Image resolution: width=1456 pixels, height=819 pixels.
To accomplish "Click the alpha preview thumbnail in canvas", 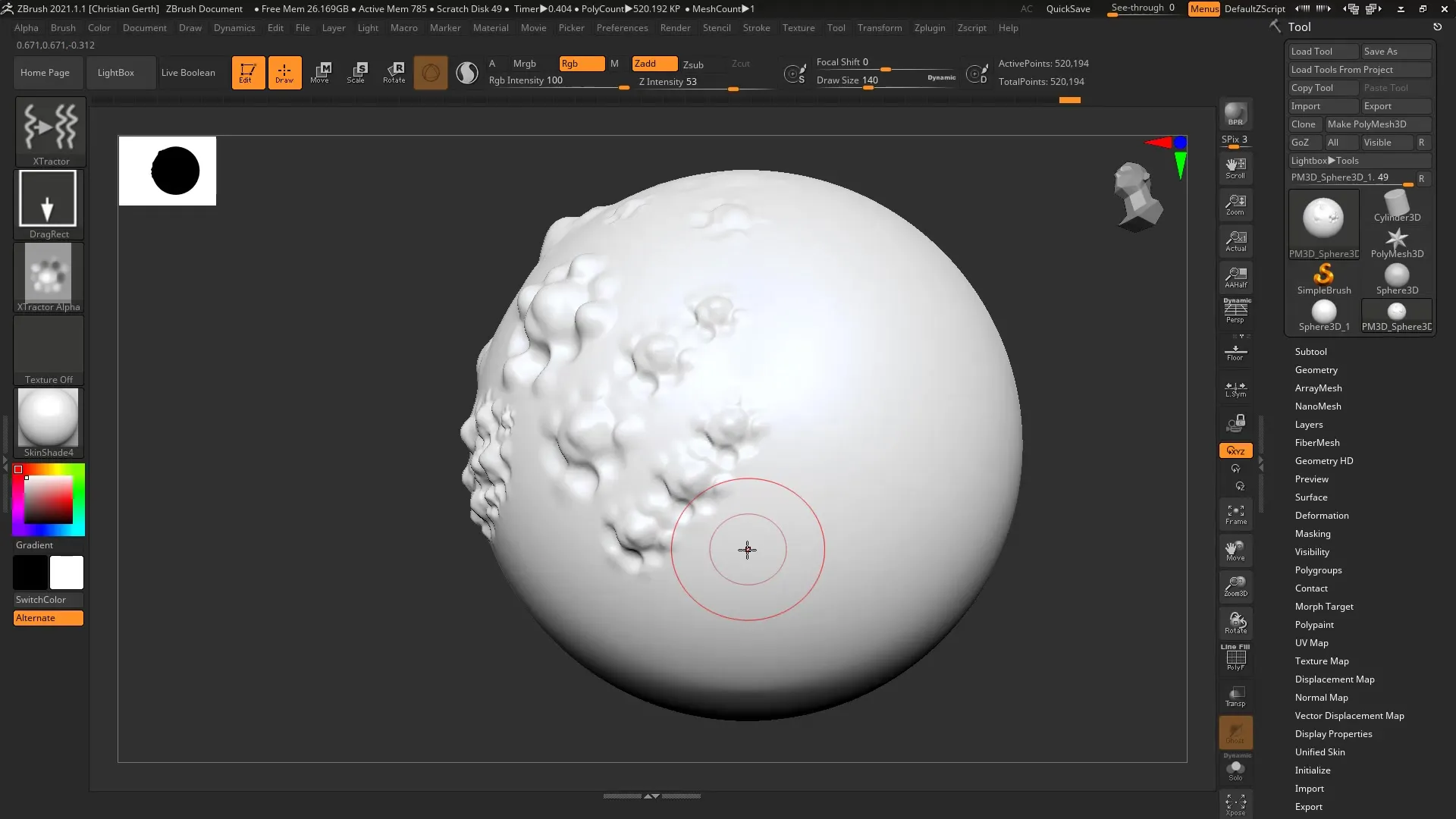I will pos(168,171).
